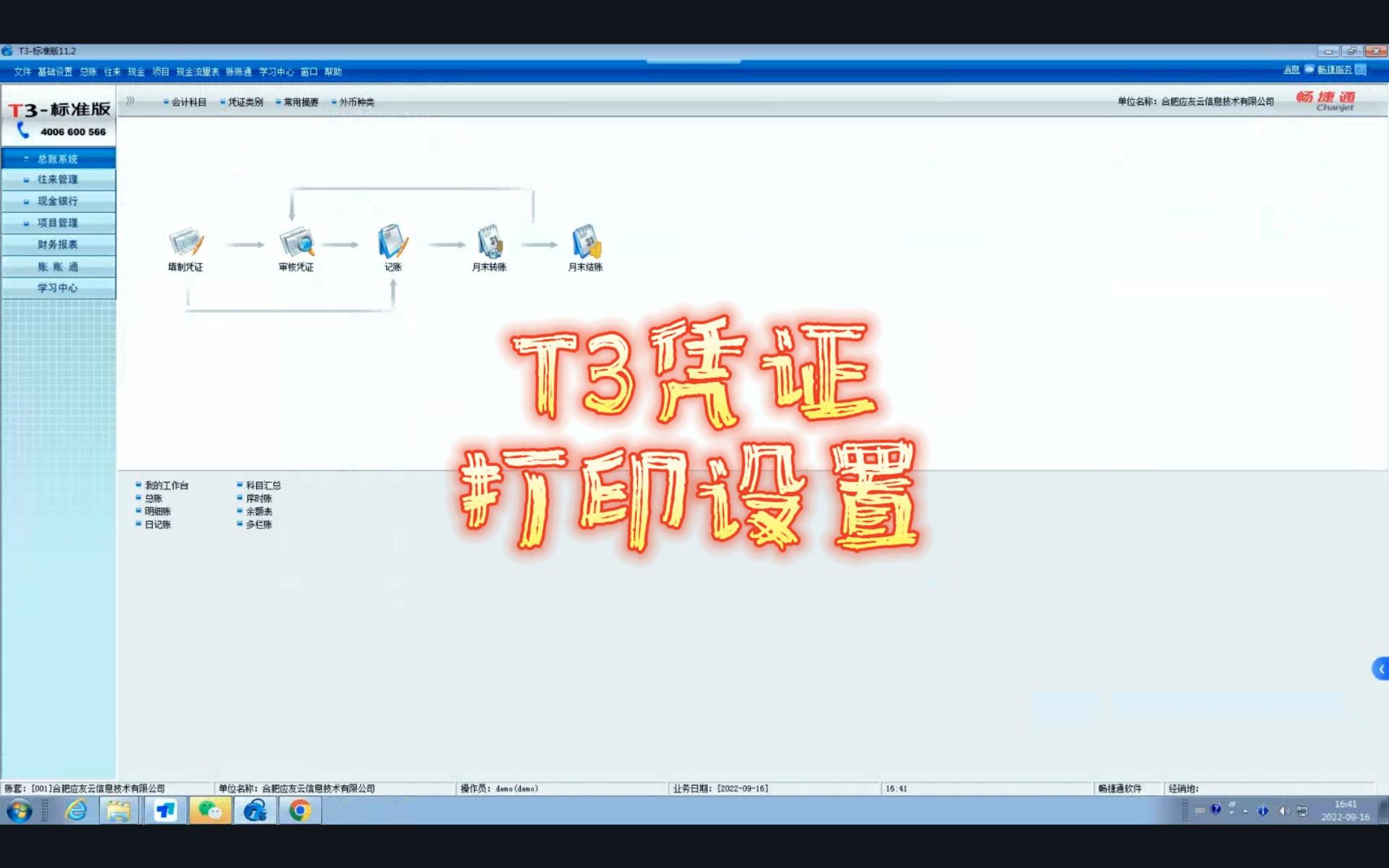Click the blue side panel arrow
The width and height of the screenshot is (1389, 868).
pyautogui.click(x=1381, y=669)
